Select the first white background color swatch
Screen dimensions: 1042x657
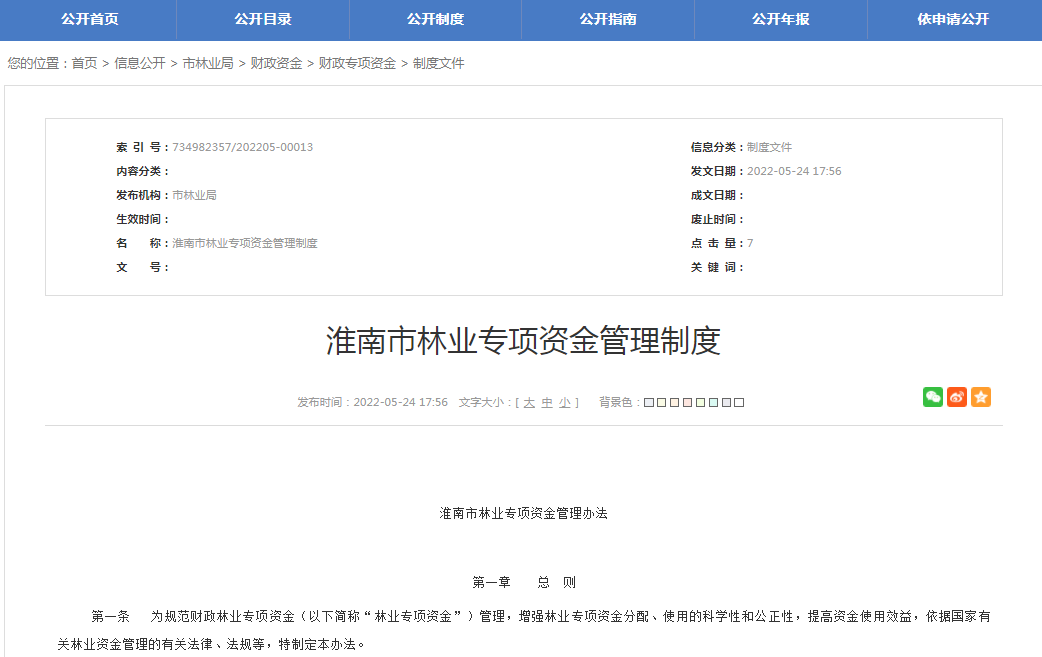coord(650,402)
